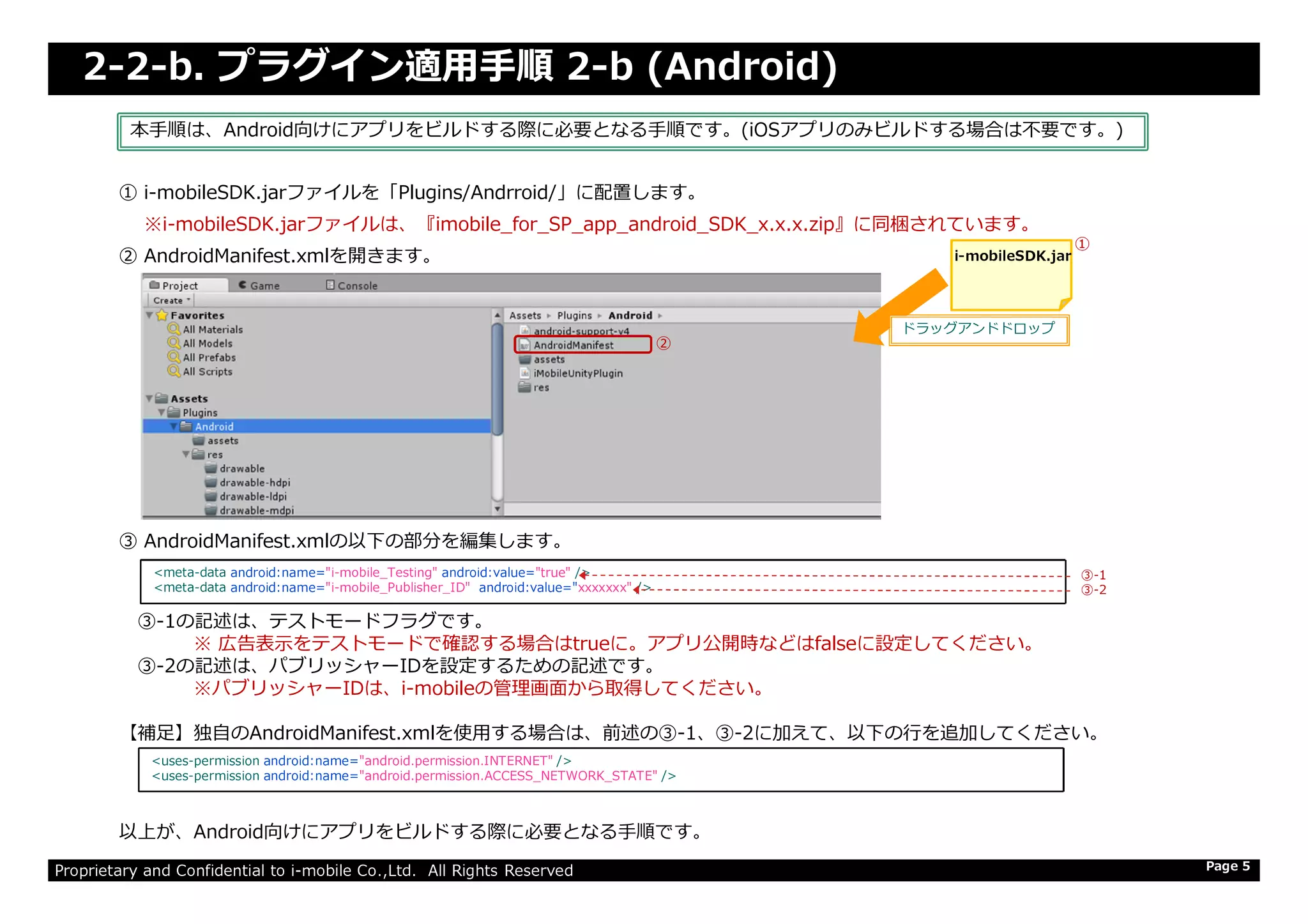Collapse the selected Android folder
1308x924 pixels.
click(174, 427)
